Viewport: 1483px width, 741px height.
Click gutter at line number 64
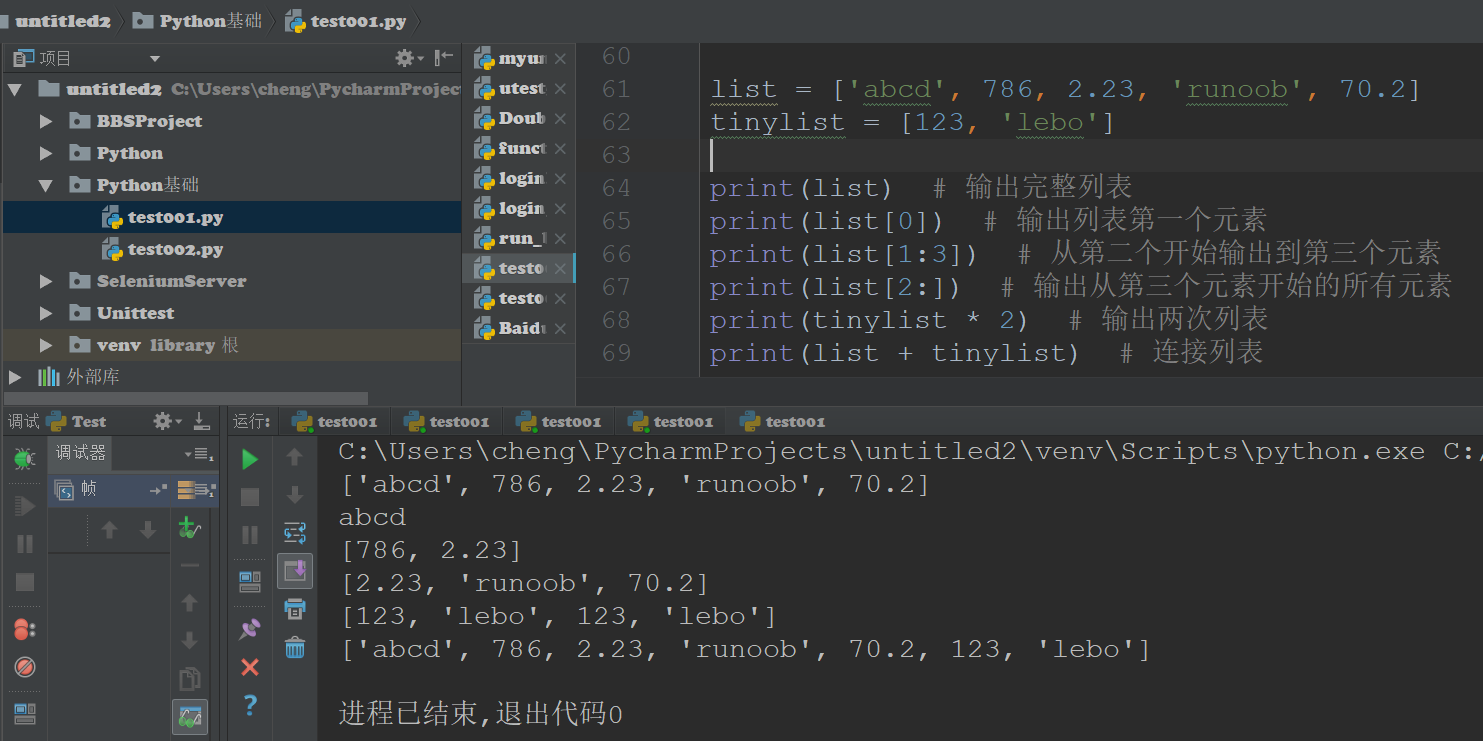(x=616, y=188)
